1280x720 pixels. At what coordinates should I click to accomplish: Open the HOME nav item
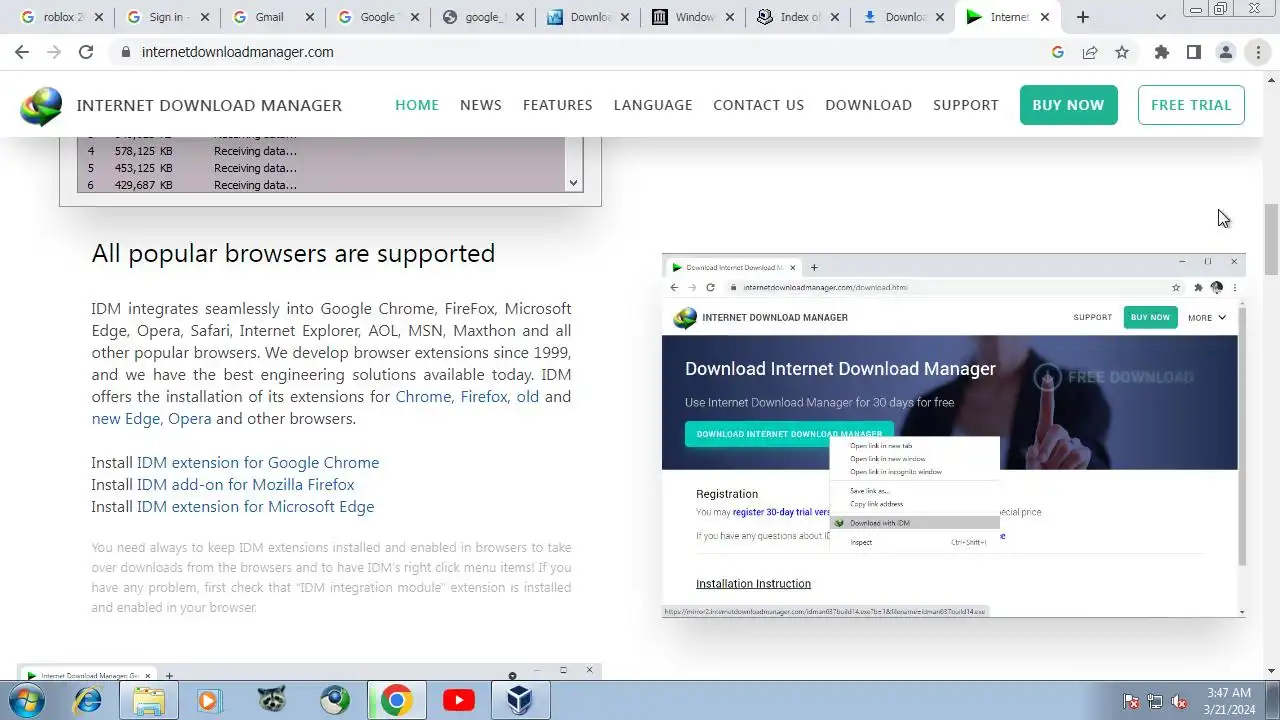click(x=417, y=105)
